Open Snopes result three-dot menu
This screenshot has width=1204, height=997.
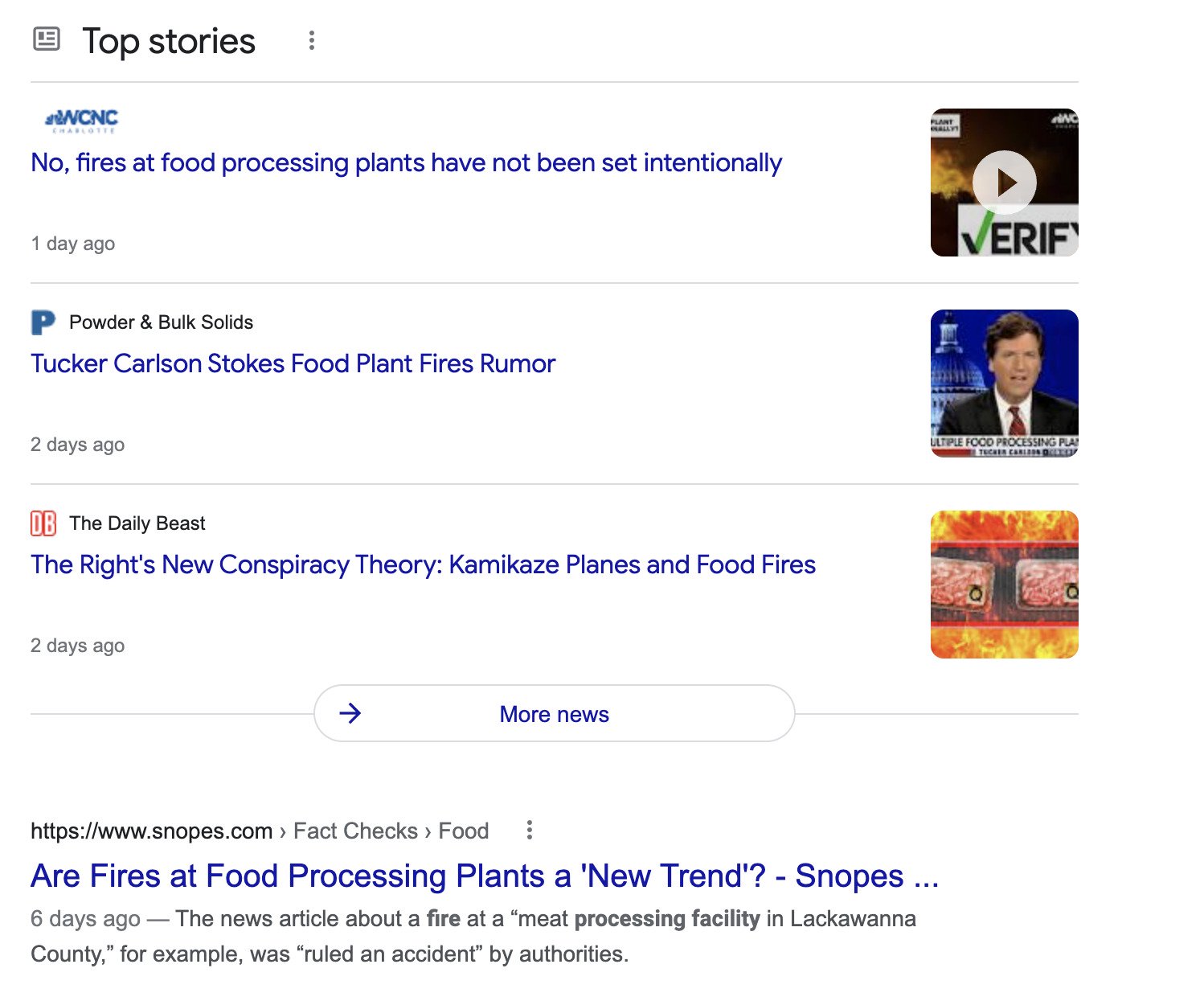[x=529, y=830]
